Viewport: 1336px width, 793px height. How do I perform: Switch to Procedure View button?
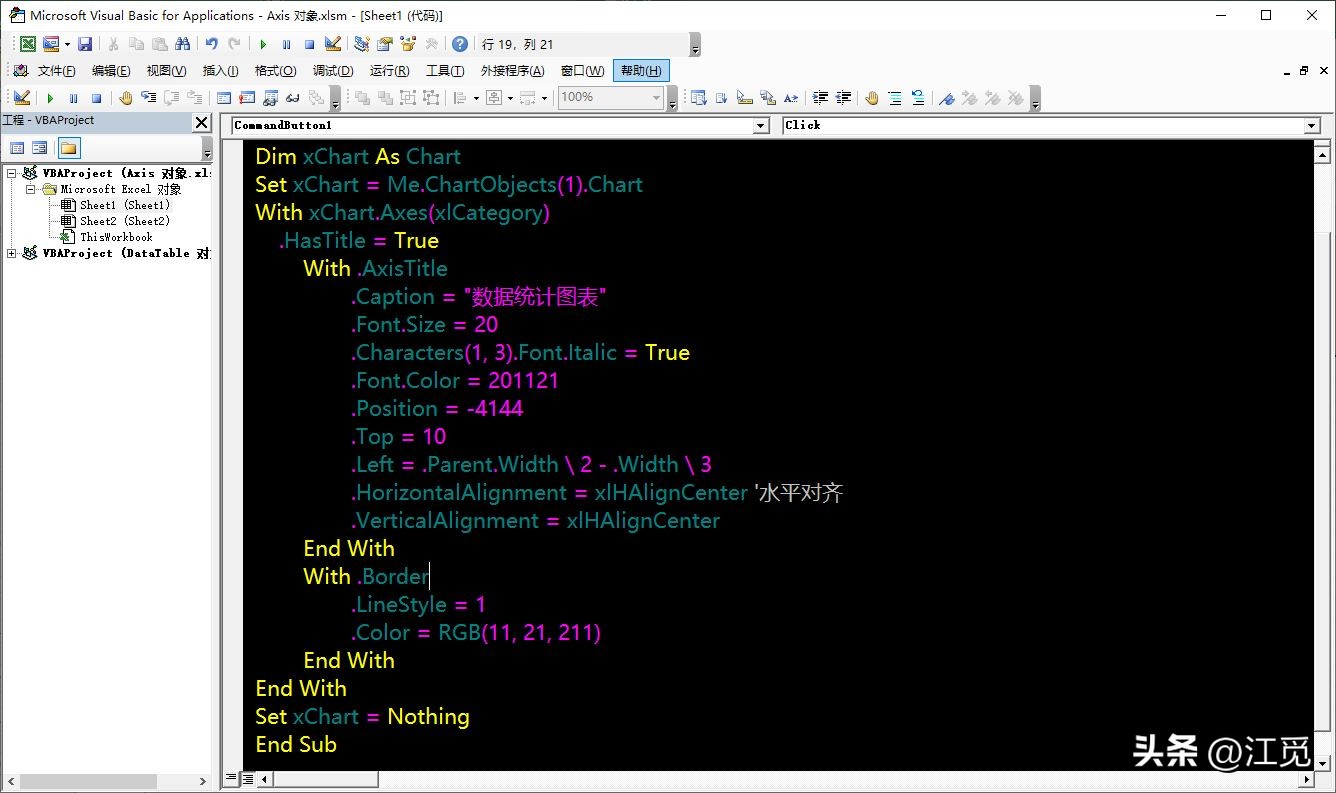click(x=232, y=778)
